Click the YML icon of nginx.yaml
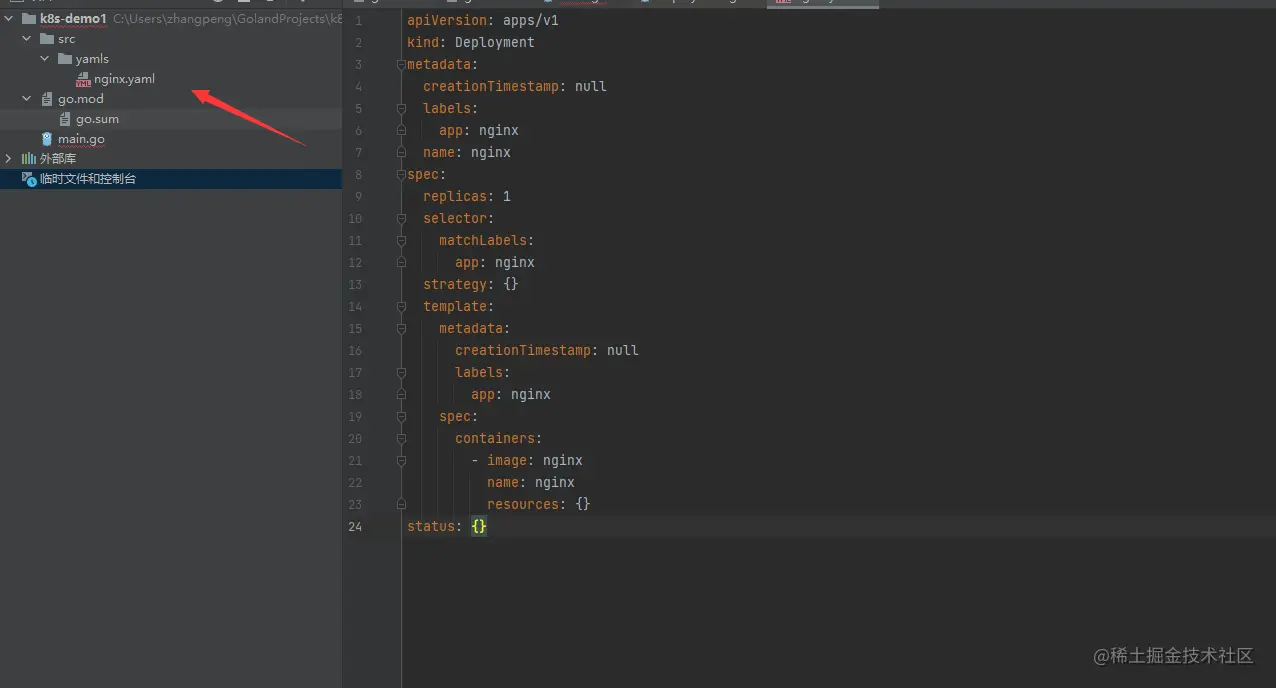 [83, 79]
